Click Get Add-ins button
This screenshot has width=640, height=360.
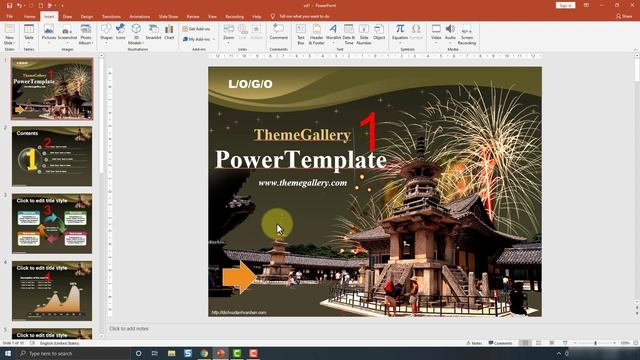(x=196, y=29)
